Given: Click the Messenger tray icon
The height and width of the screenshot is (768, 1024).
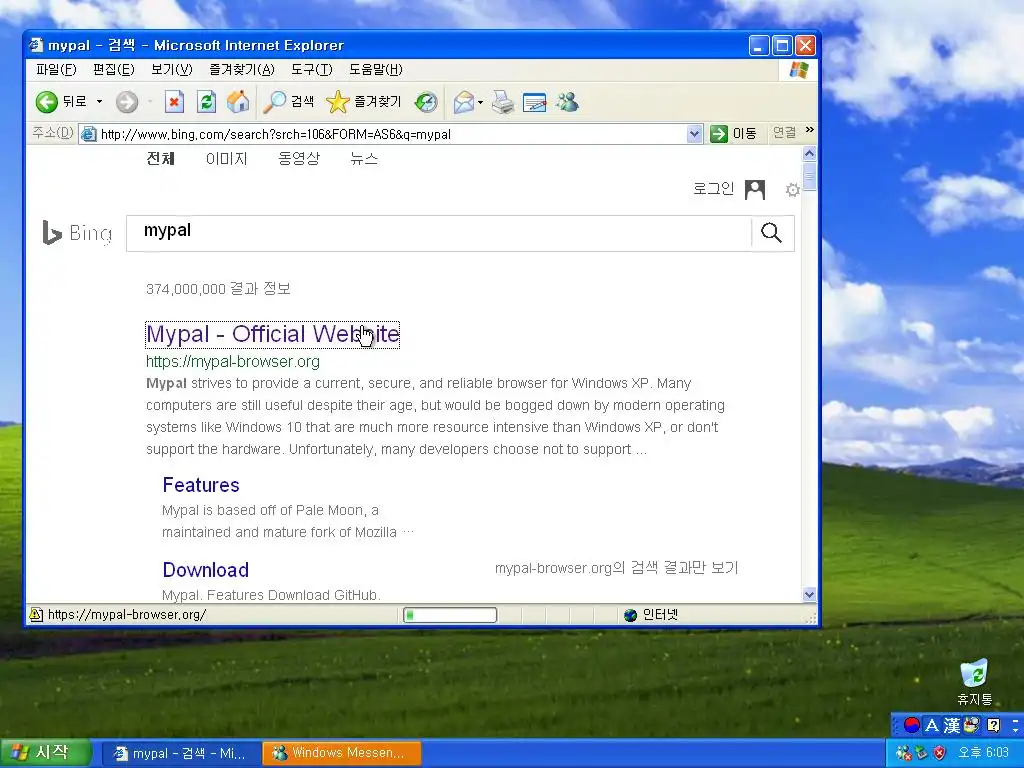Looking at the screenshot, I should [x=904, y=753].
